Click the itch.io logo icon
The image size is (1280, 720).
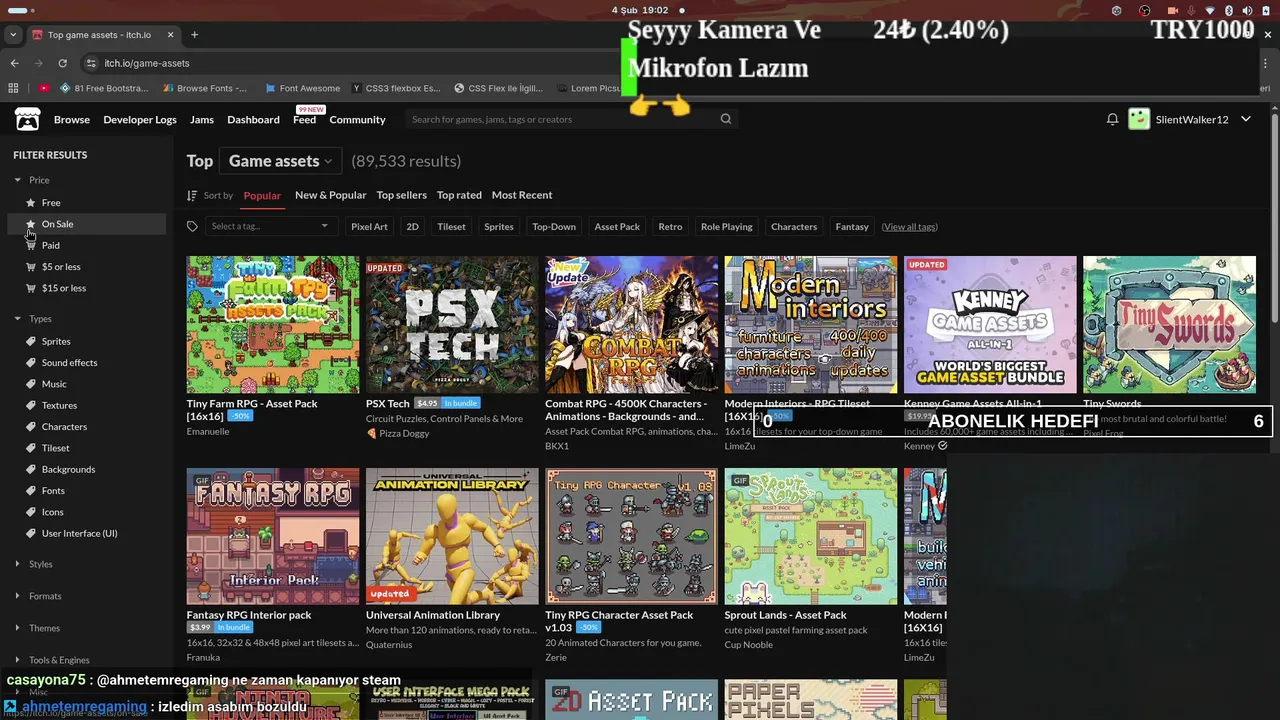pos(27,119)
